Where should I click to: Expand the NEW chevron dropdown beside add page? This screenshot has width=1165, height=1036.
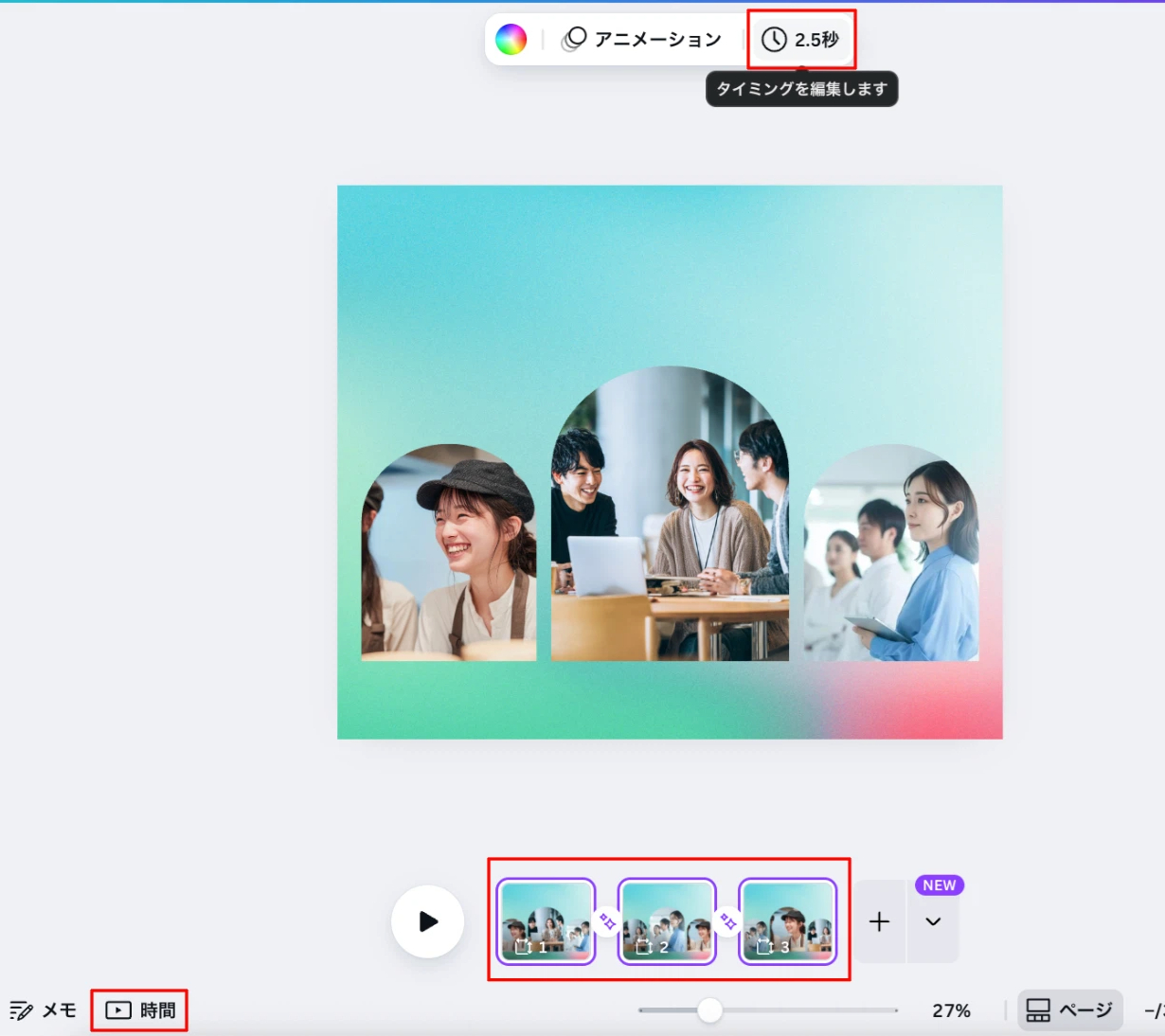pyautogui.click(x=934, y=920)
